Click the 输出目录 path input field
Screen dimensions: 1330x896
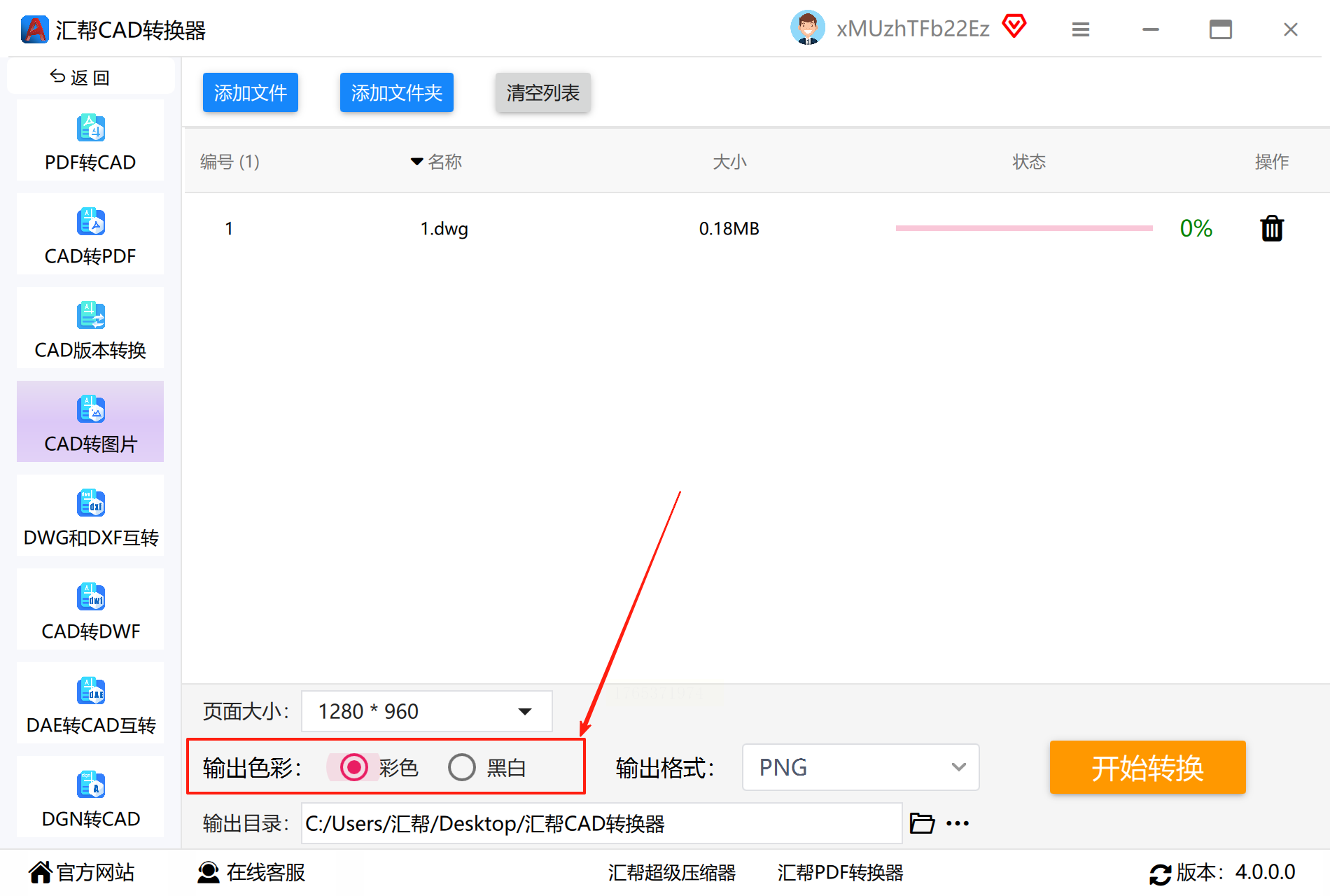click(602, 823)
